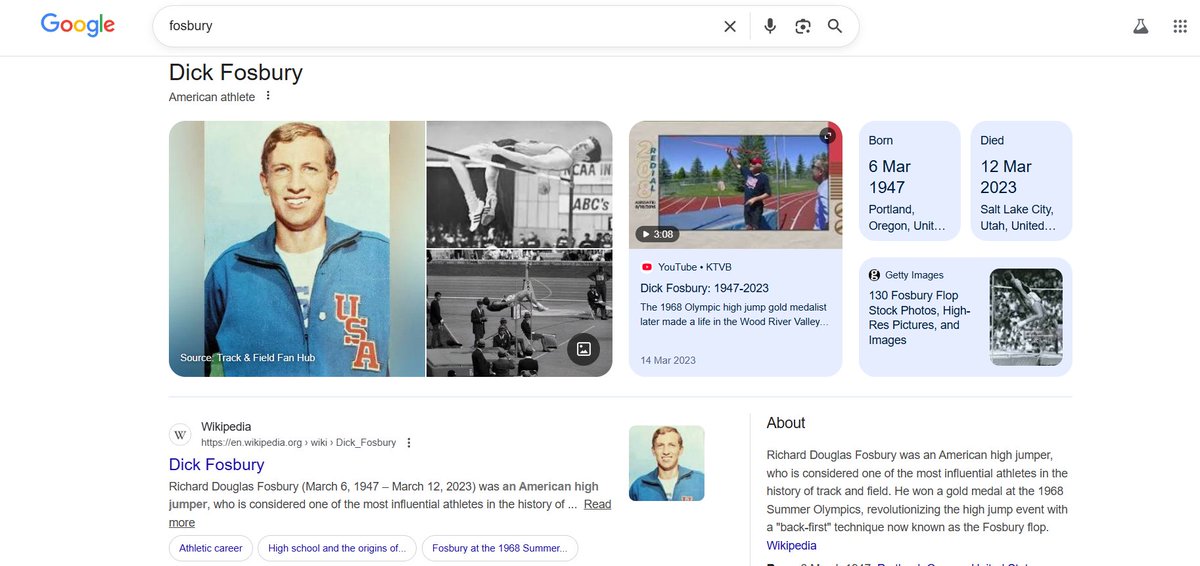Open Wikipedia link in About panel
This screenshot has height=566, width=1200.
click(x=791, y=546)
